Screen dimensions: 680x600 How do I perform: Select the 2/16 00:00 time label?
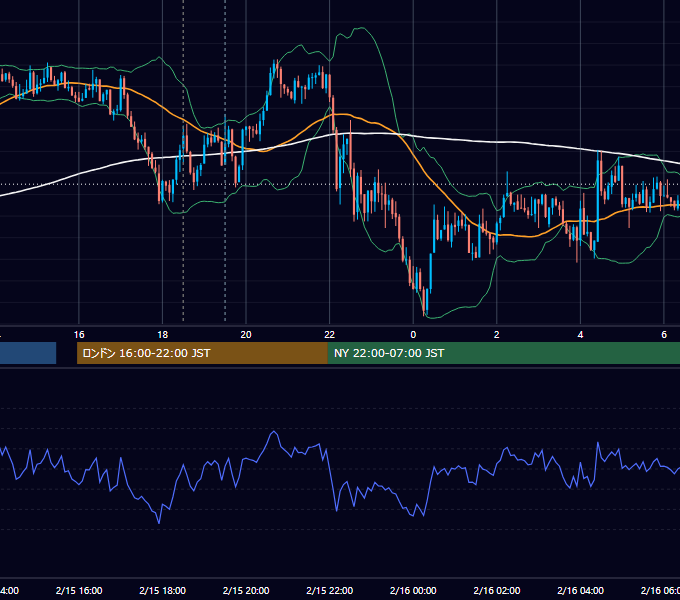[413, 590]
